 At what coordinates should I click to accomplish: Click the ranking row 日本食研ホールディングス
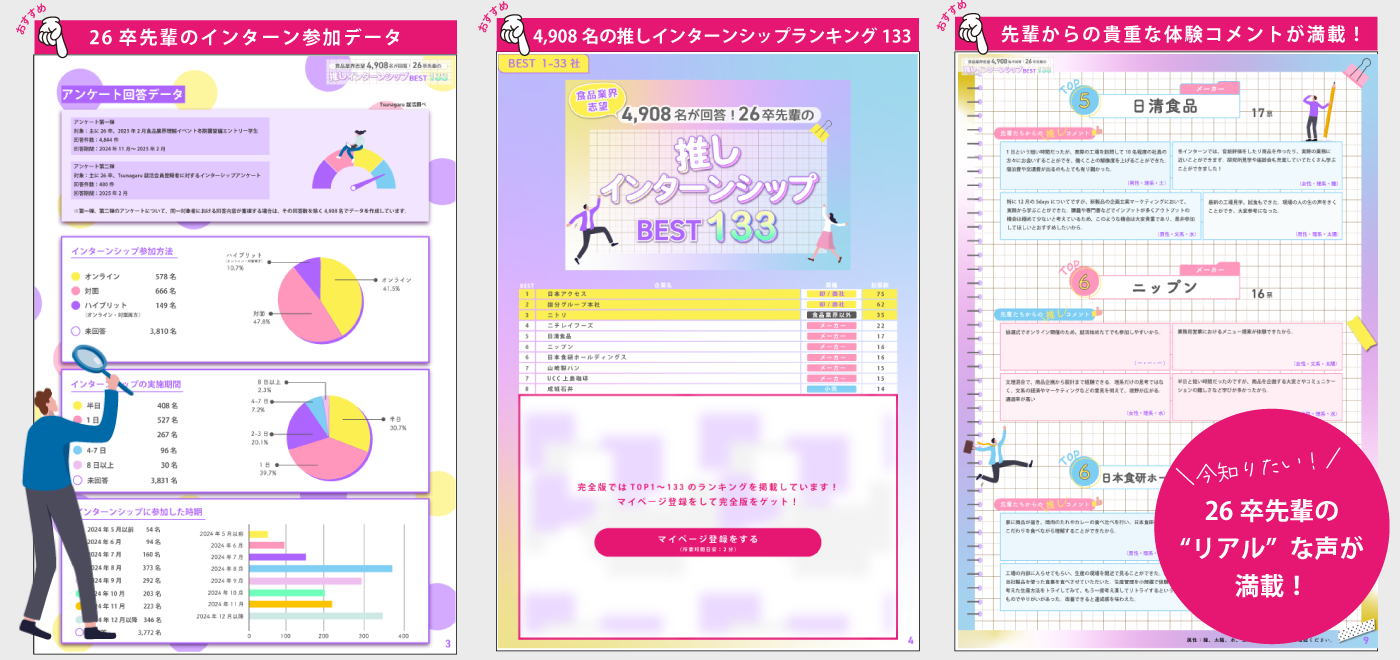click(x=708, y=357)
